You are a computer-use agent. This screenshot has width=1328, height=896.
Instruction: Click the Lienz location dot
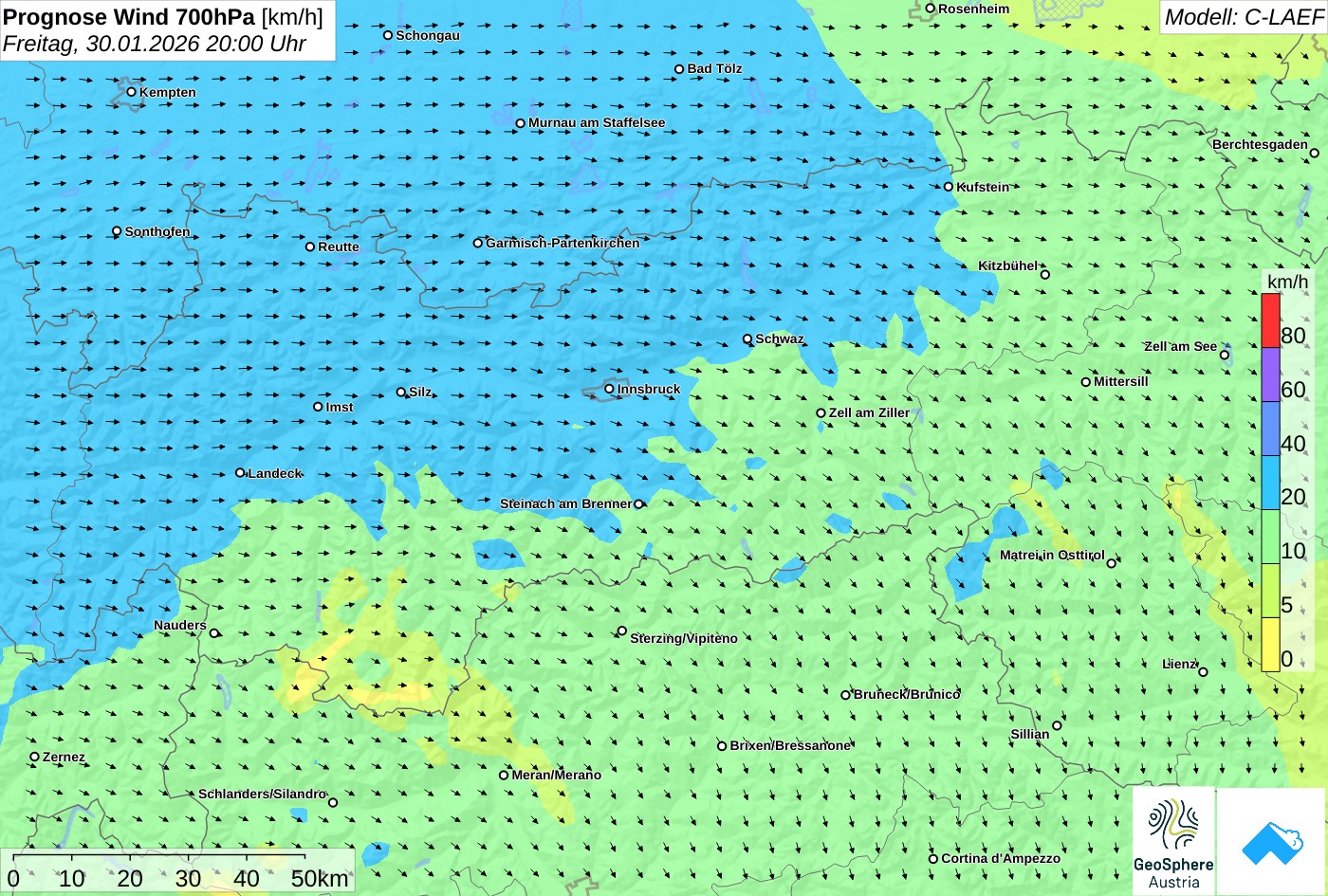click(1203, 672)
